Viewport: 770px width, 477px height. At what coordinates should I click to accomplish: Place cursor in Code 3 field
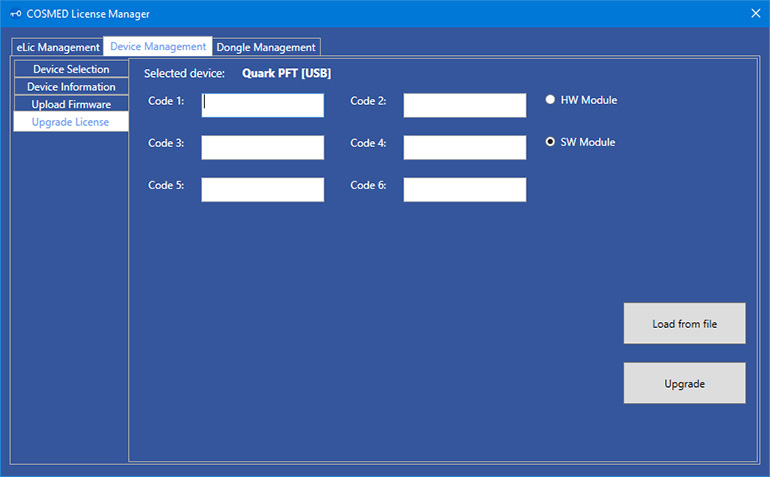point(263,147)
